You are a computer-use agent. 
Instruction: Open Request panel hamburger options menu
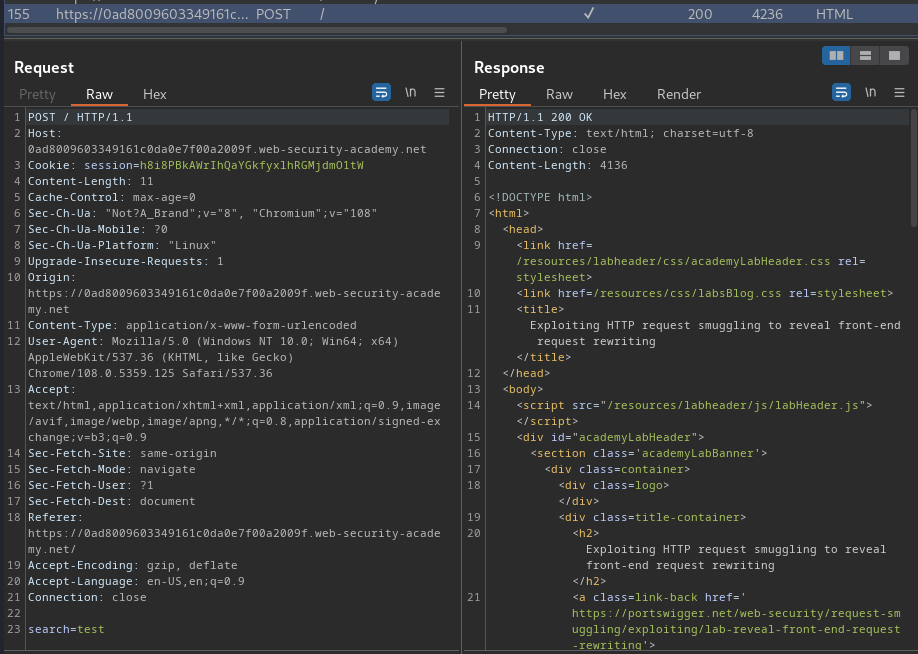point(439,93)
